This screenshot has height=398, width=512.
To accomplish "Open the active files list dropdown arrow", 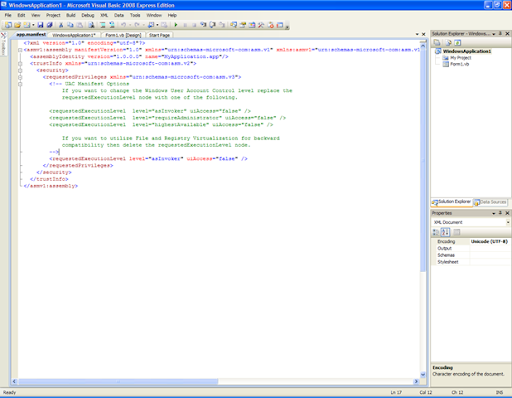I will (x=417, y=34).
